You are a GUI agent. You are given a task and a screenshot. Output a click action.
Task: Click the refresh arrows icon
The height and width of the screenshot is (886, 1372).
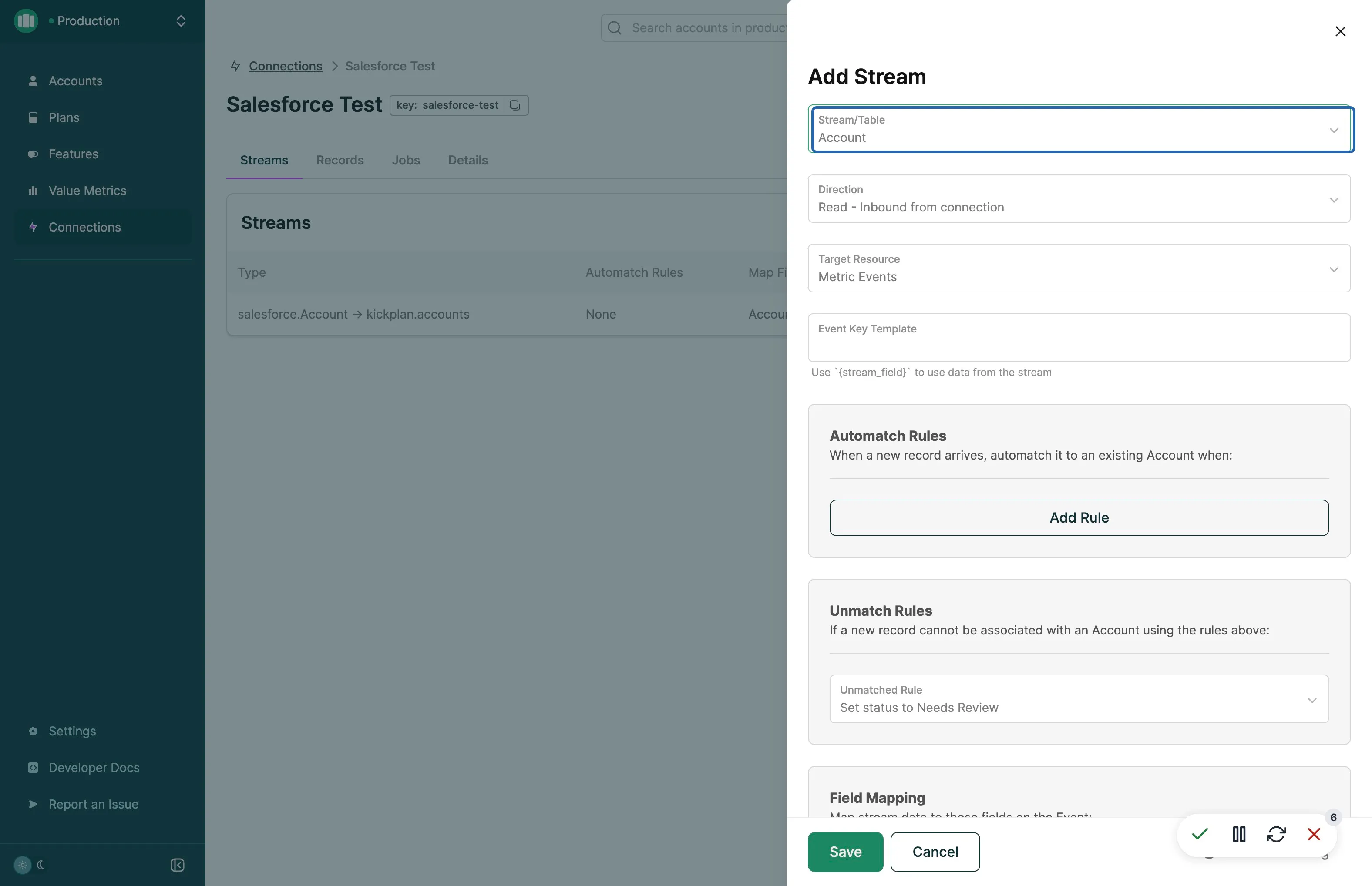point(1276,834)
